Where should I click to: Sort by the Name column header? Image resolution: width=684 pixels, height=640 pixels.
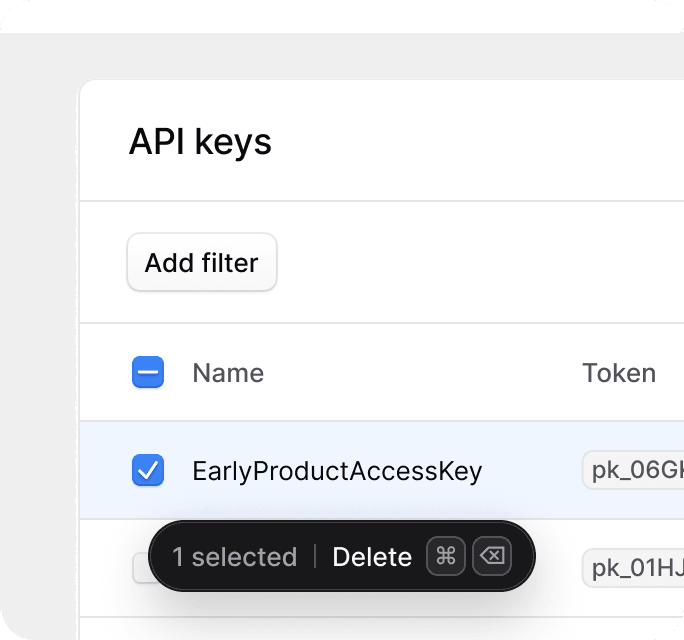point(228,373)
